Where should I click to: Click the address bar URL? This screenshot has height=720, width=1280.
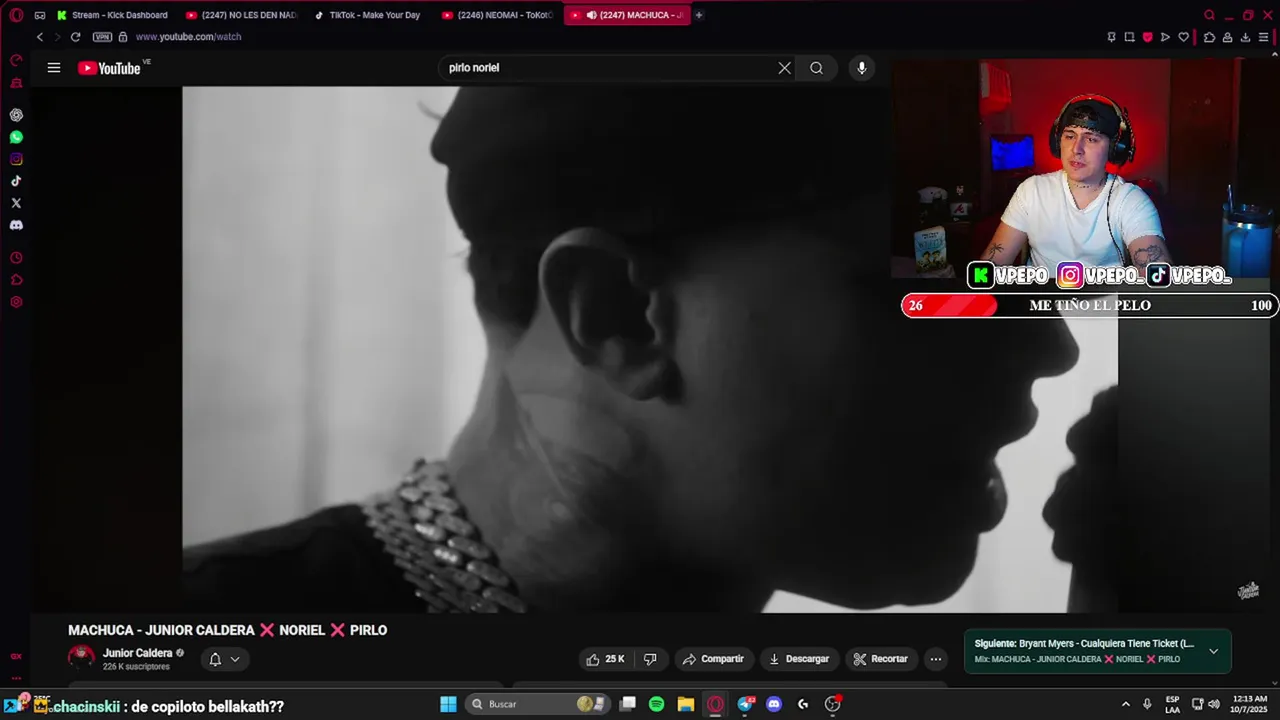coord(188,37)
